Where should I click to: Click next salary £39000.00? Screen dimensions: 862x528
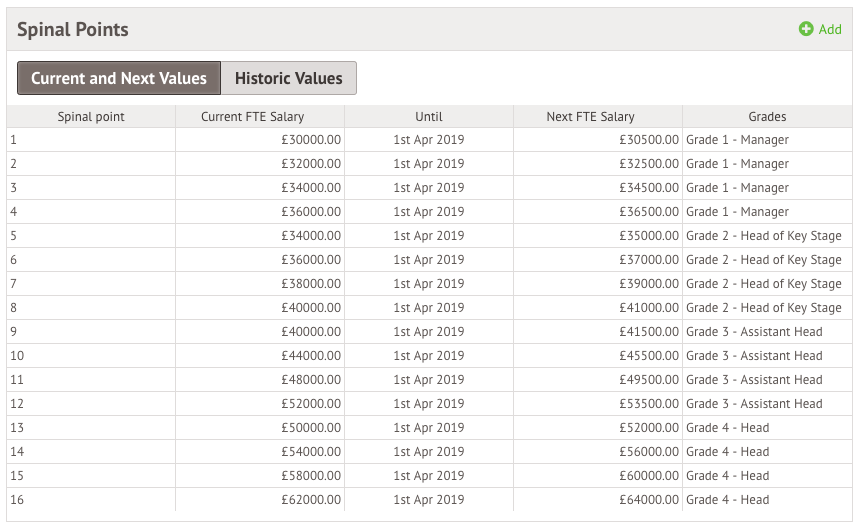(649, 284)
